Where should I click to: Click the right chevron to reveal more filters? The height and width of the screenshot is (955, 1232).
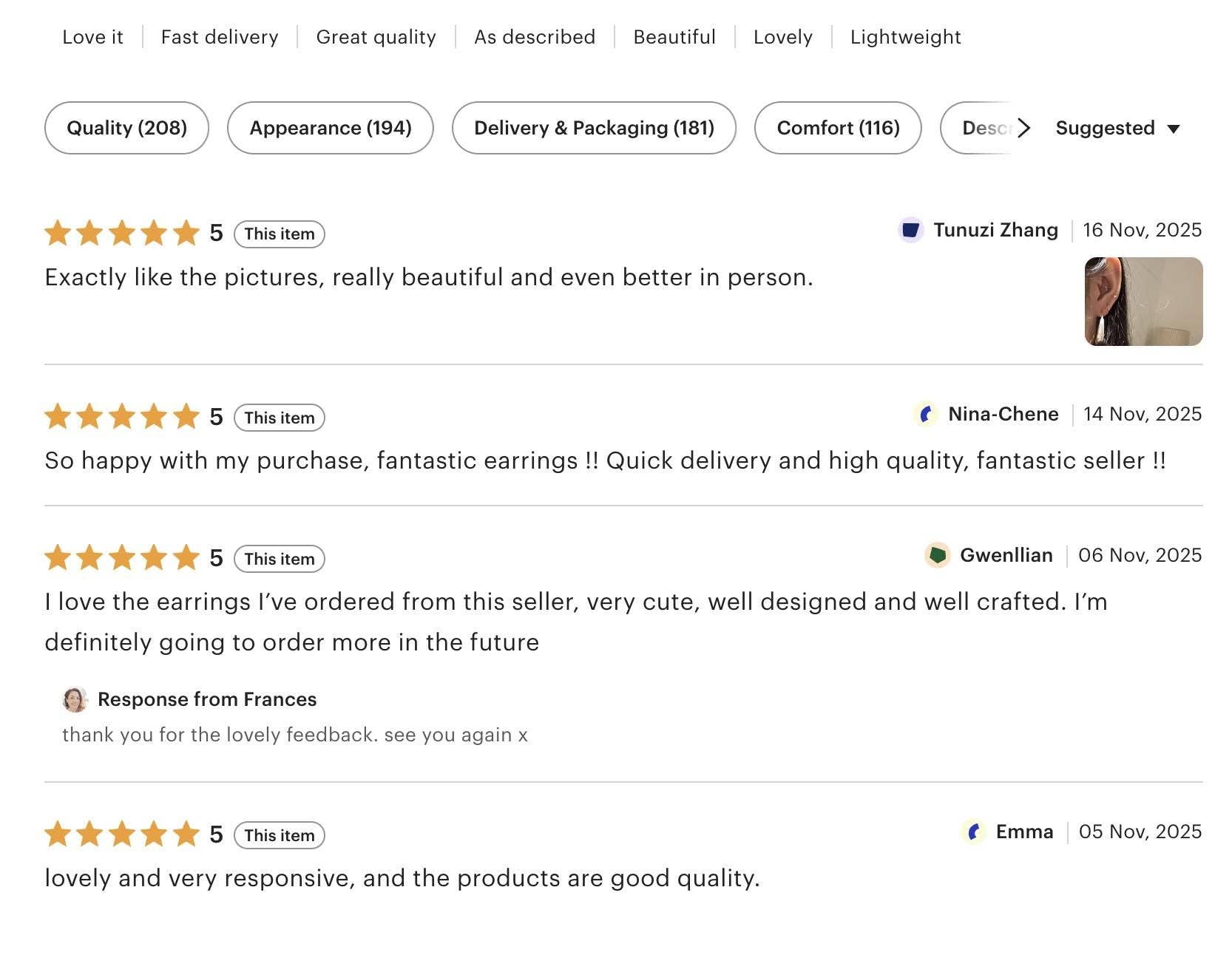1025,127
